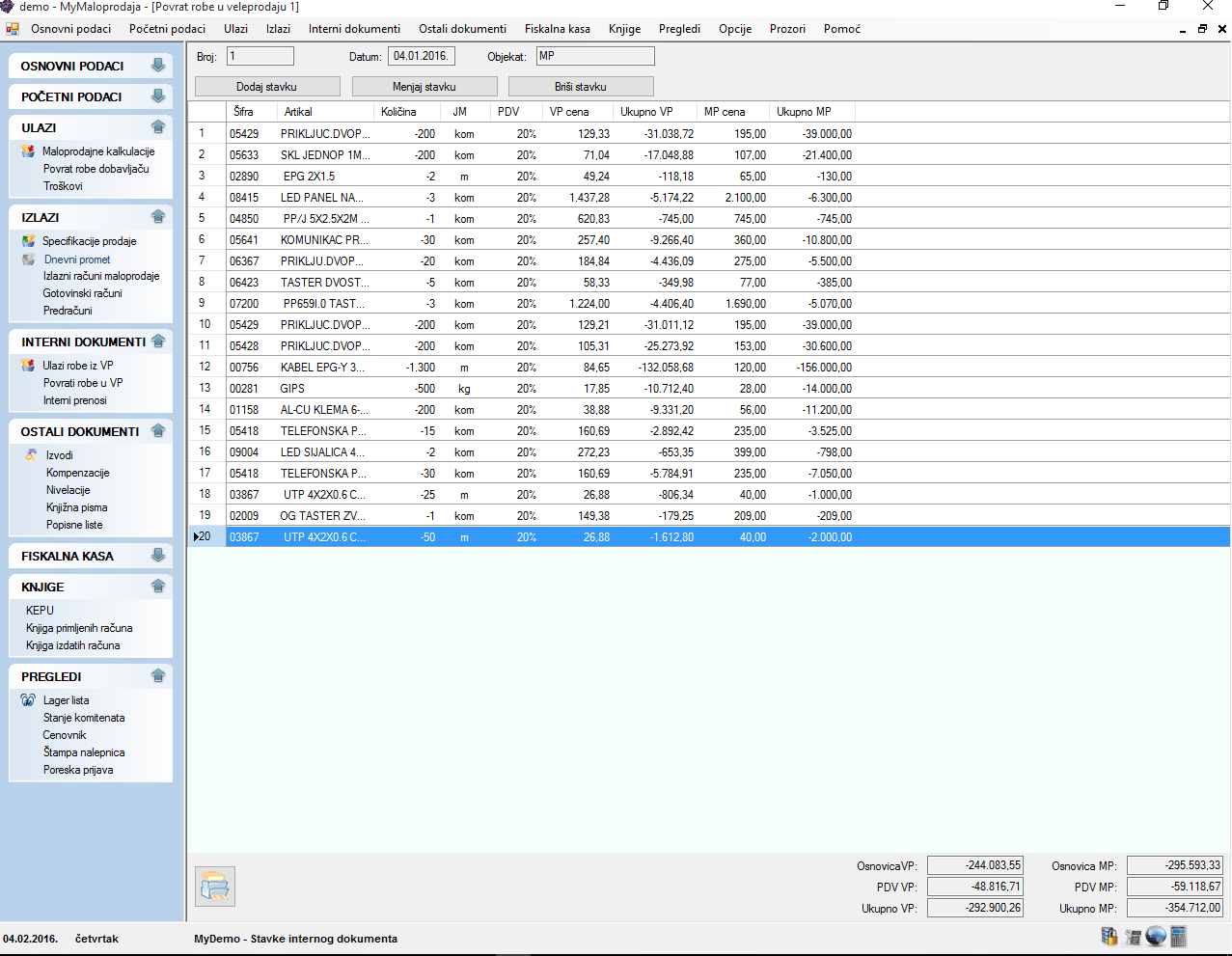Click the Datum input field
This screenshot has width=1232, height=956.
pyautogui.click(x=421, y=56)
